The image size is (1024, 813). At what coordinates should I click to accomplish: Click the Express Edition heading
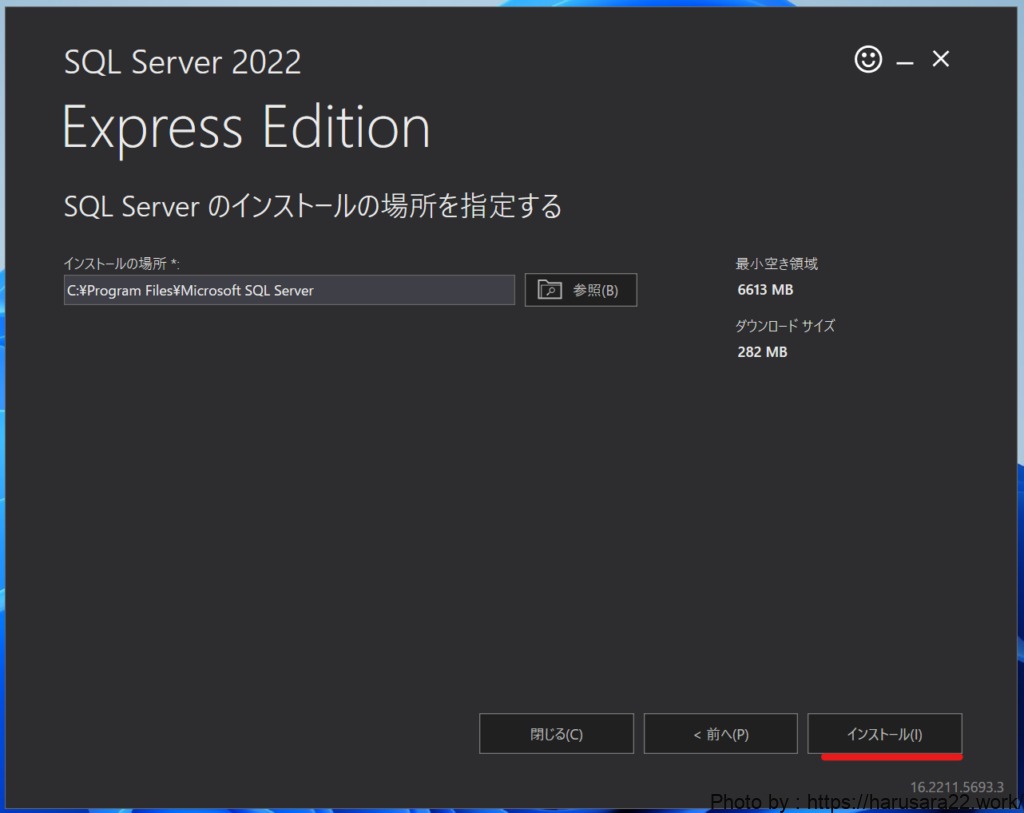246,128
